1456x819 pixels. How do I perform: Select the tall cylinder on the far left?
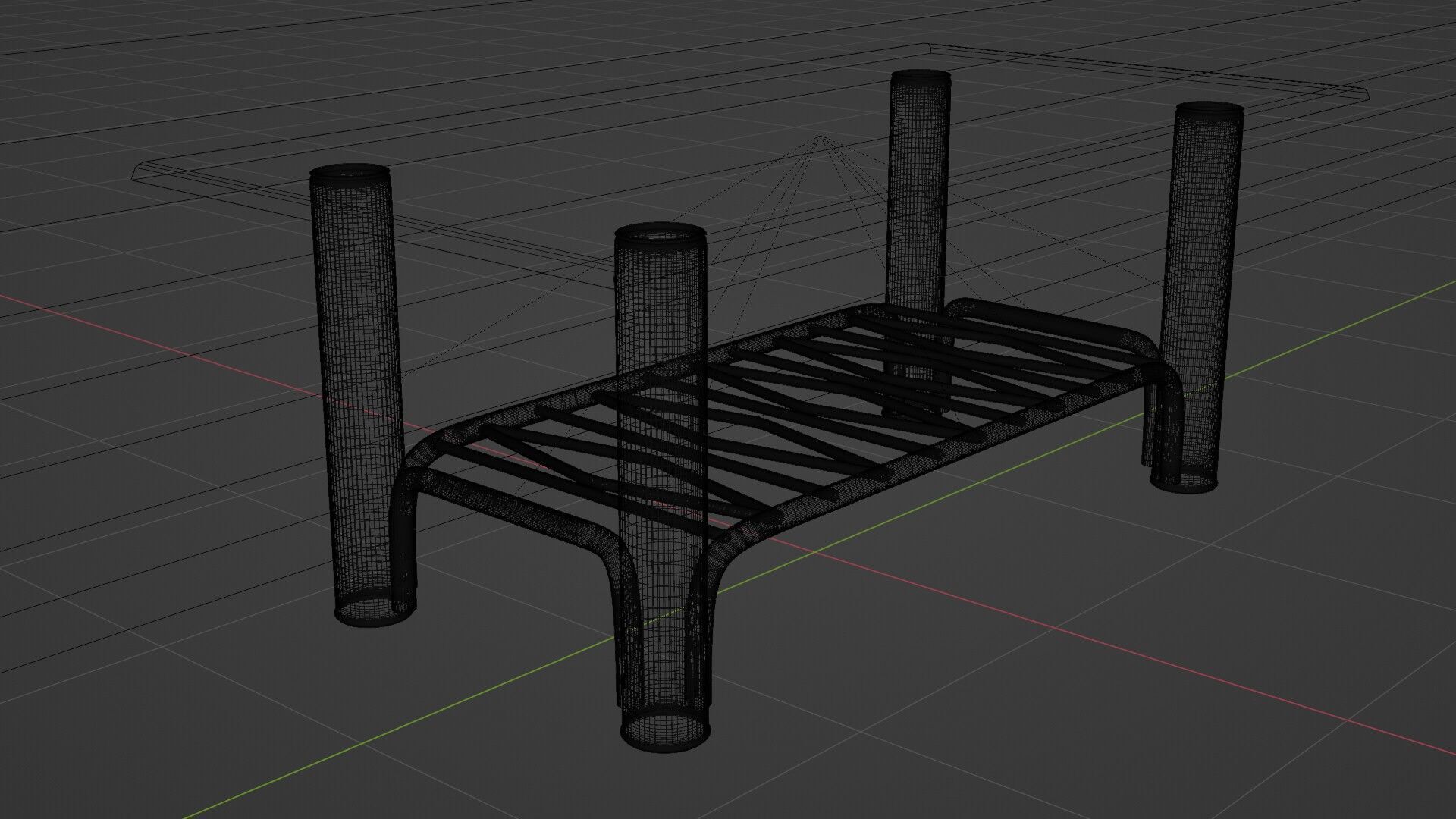(355, 364)
